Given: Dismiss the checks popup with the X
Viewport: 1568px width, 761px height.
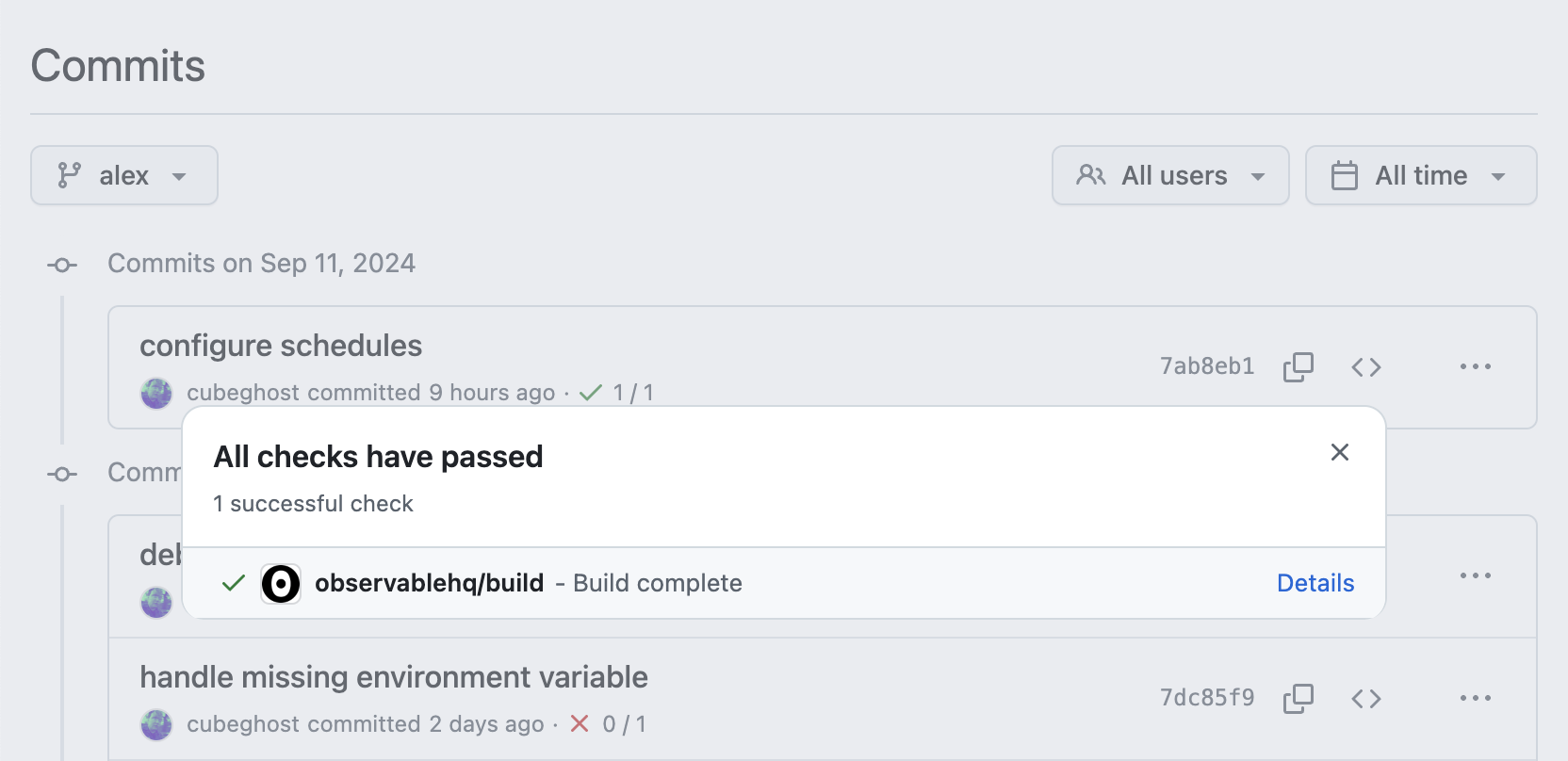Looking at the screenshot, I should pos(1339,452).
